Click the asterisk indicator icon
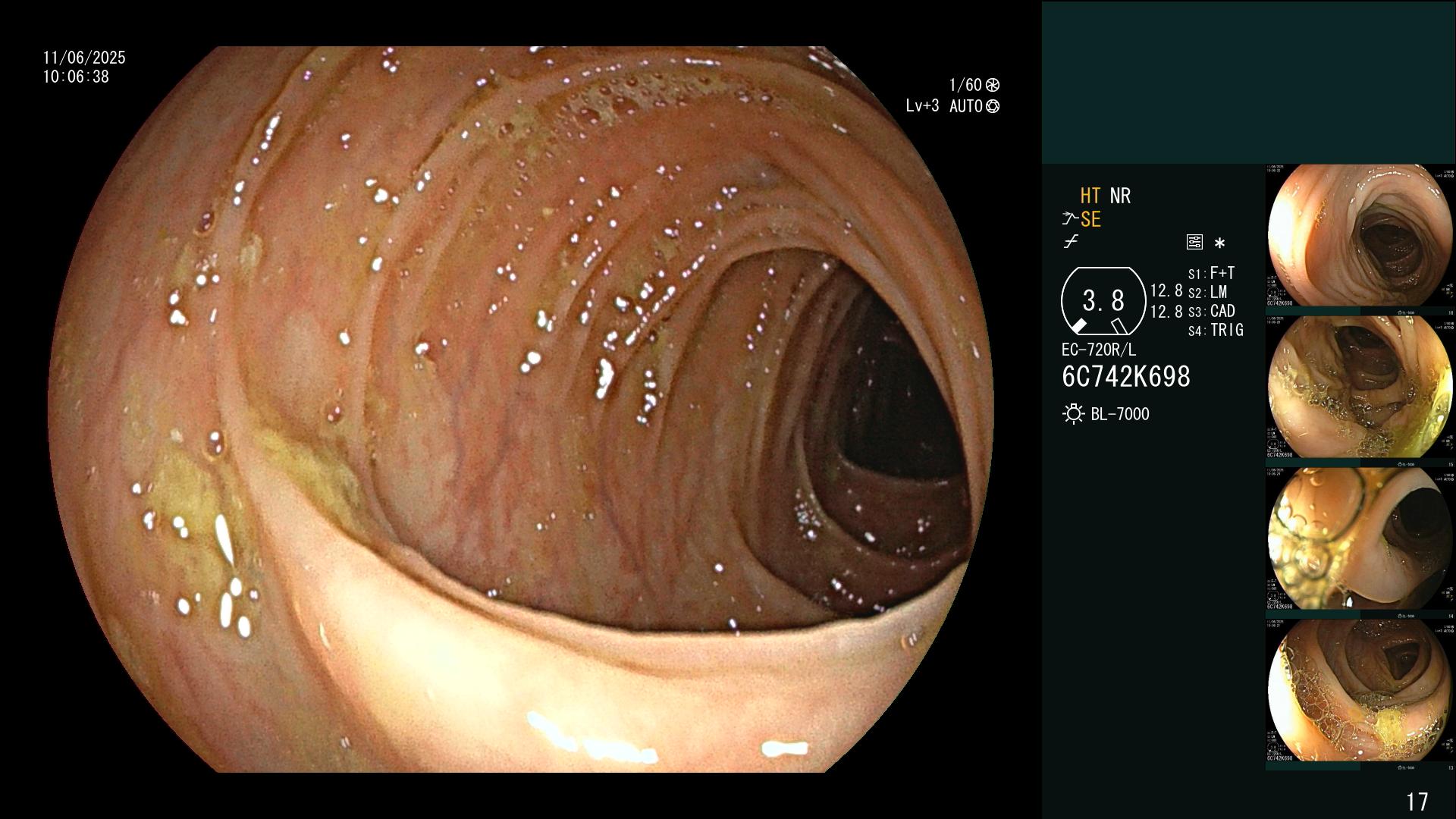 tap(1219, 243)
